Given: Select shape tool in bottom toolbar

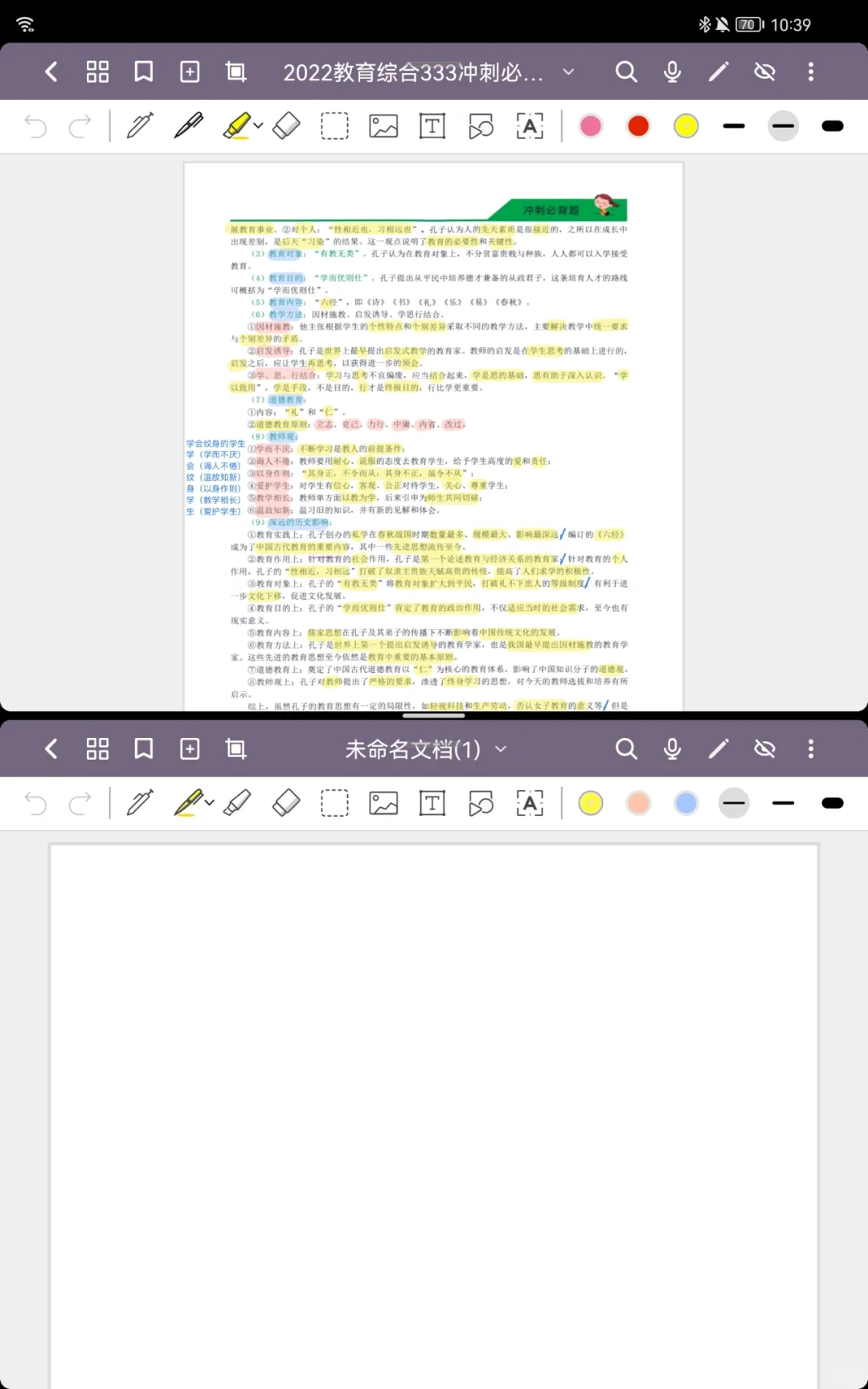Looking at the screenshot, I should pos(481,803).
